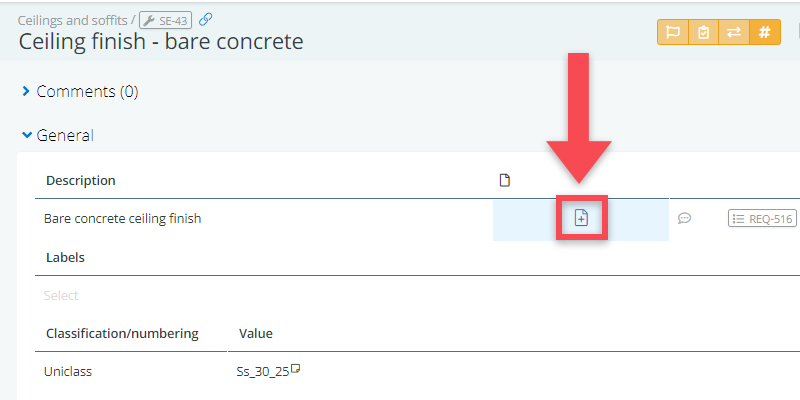Click the hash numbering icon button
The image size is (800, 400).
pyautogui.click(x=764, y=32)
